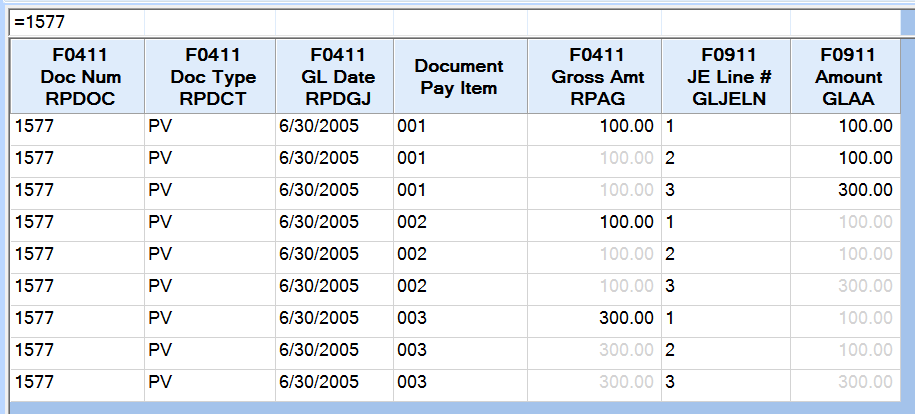915x414 pixels.
Task: Click the Amount GLAA column header
Action: tap(848, 76)
